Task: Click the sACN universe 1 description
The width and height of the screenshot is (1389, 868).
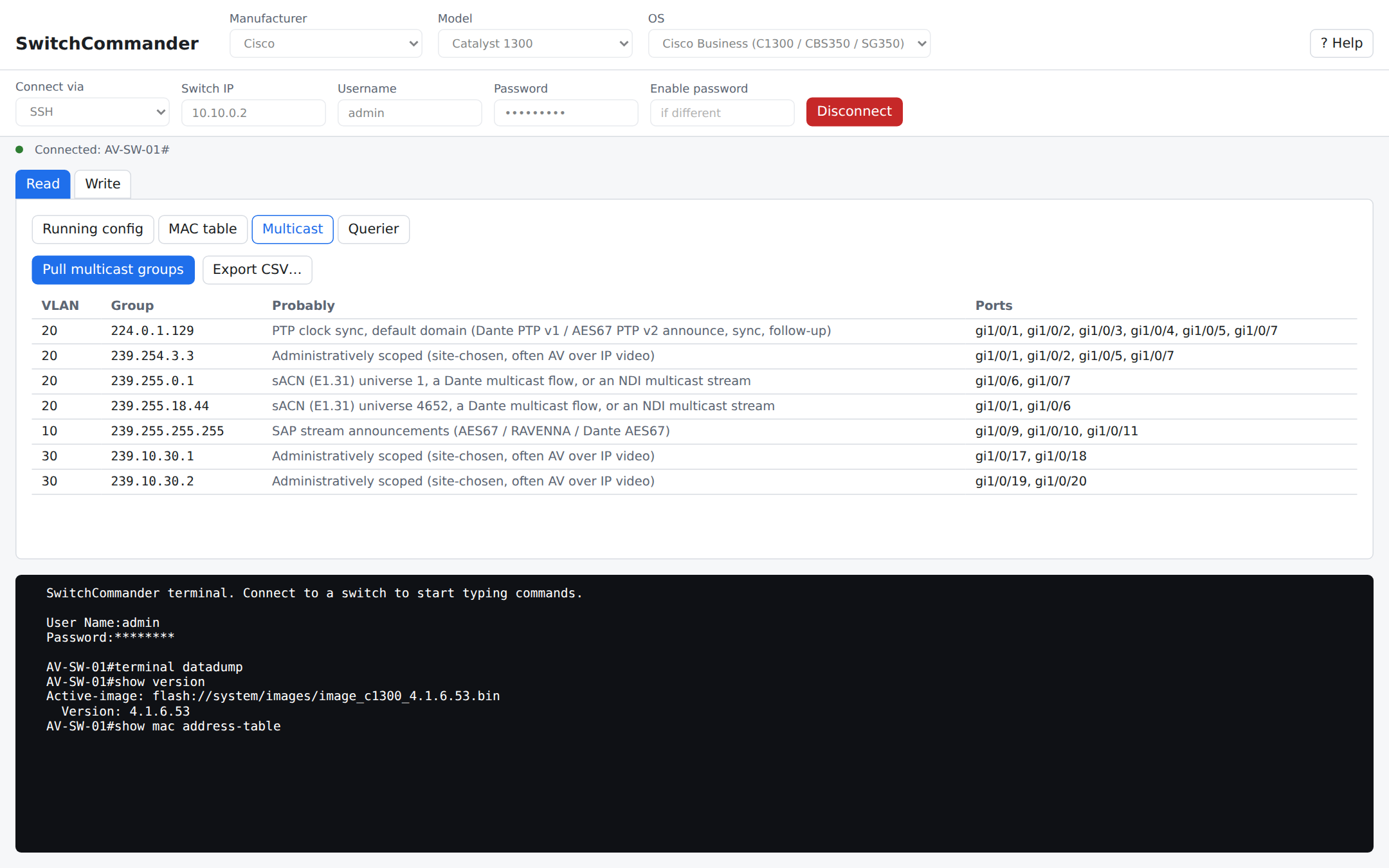Action: point(511,381)
